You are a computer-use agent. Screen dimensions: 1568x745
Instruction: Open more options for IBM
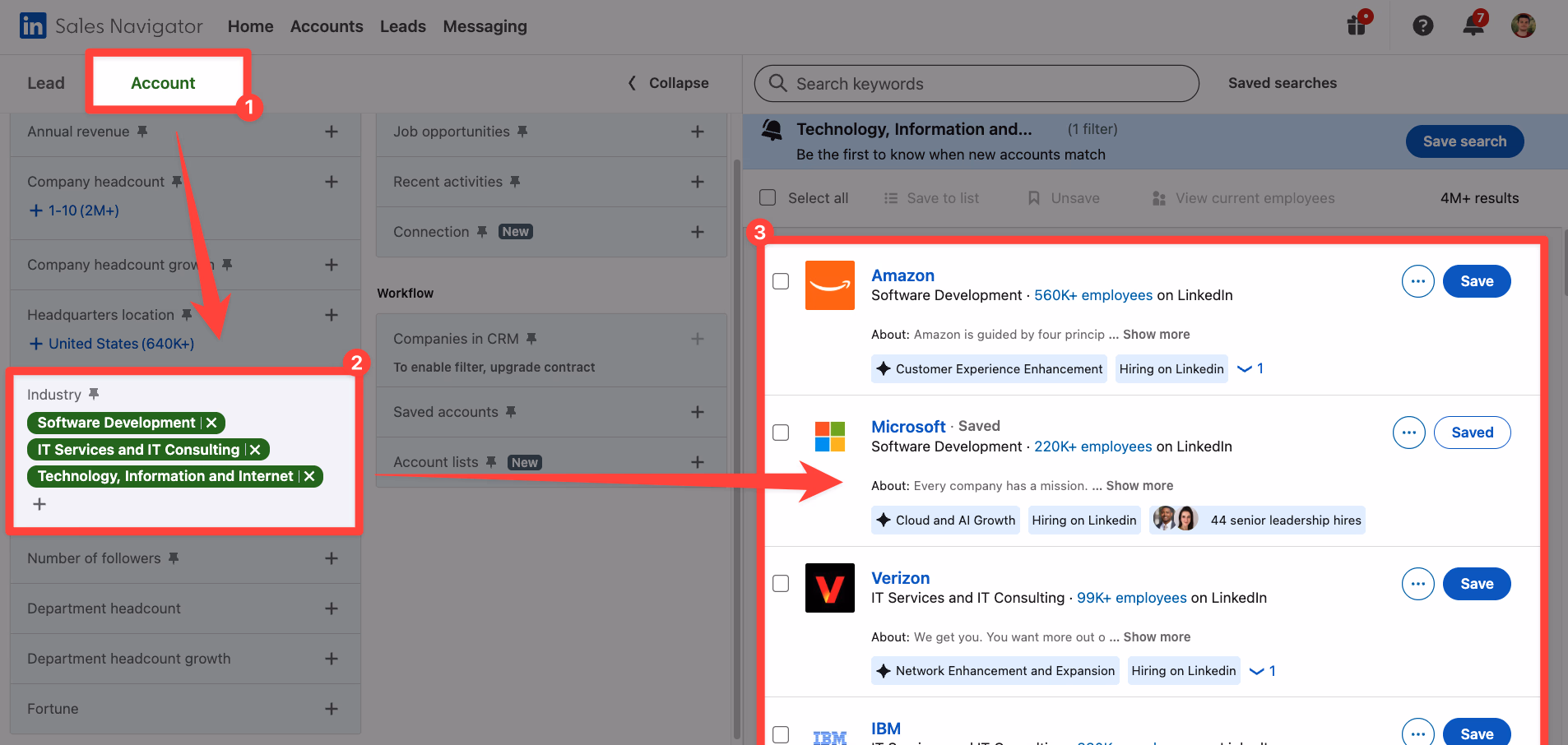pyautogui.click(x=1418, y=732)
